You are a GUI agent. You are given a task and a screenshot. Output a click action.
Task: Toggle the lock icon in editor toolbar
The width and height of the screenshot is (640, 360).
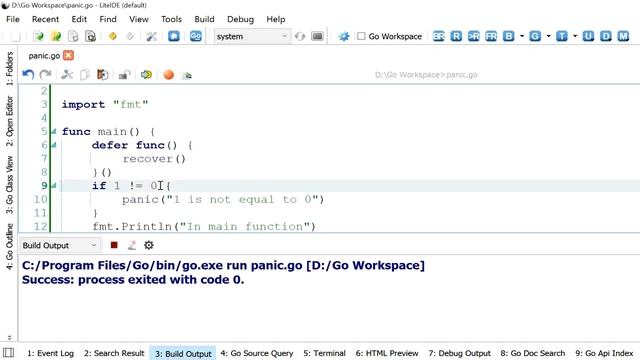(x=124, y=75)
